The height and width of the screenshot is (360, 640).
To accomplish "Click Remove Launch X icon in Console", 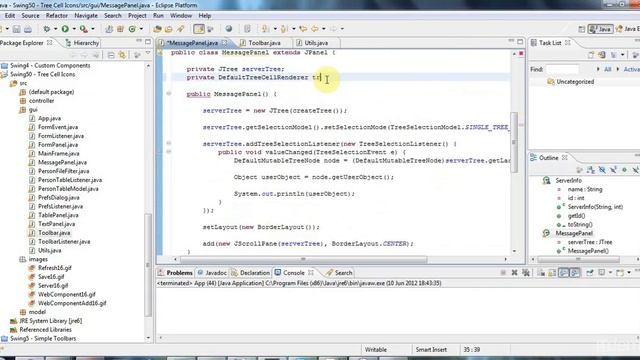I will point(514,273).
